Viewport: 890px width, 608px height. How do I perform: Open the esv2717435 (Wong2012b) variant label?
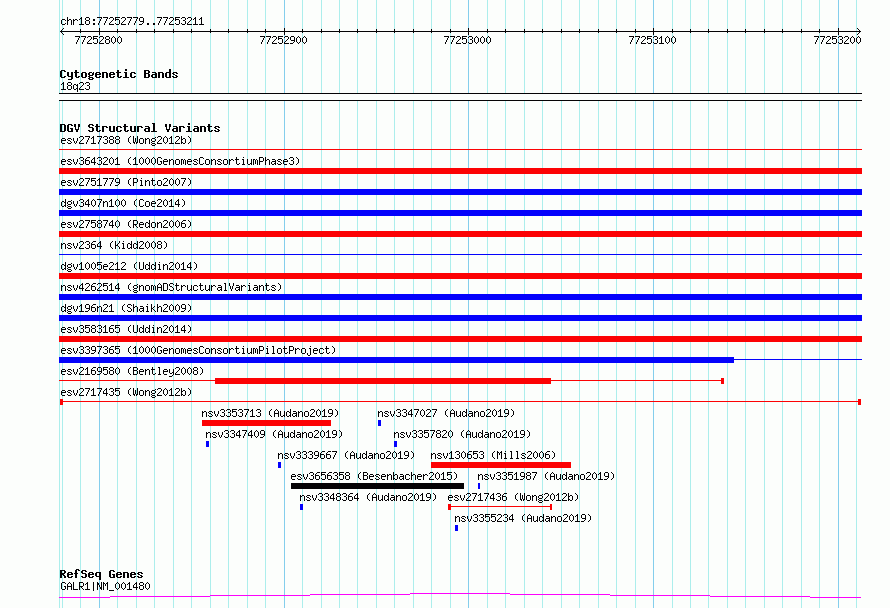[x=126, y=392]
